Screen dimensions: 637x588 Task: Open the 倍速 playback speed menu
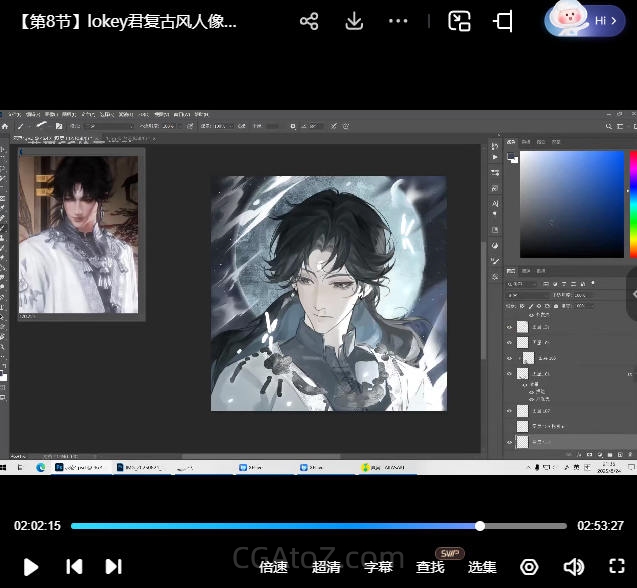click(x=274, y=567)
